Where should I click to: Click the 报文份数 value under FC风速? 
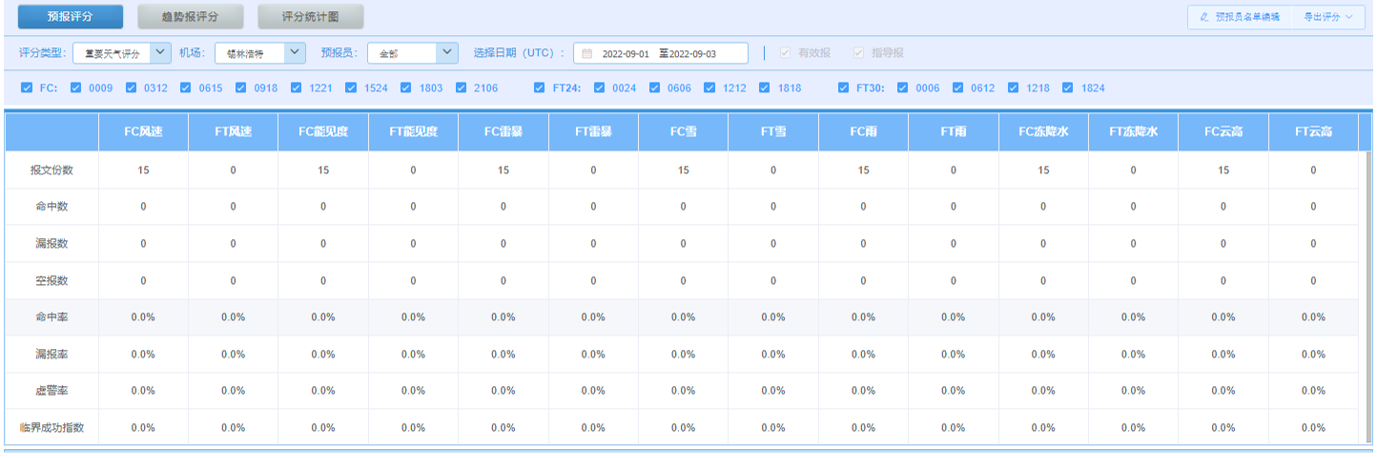point(143,170)
